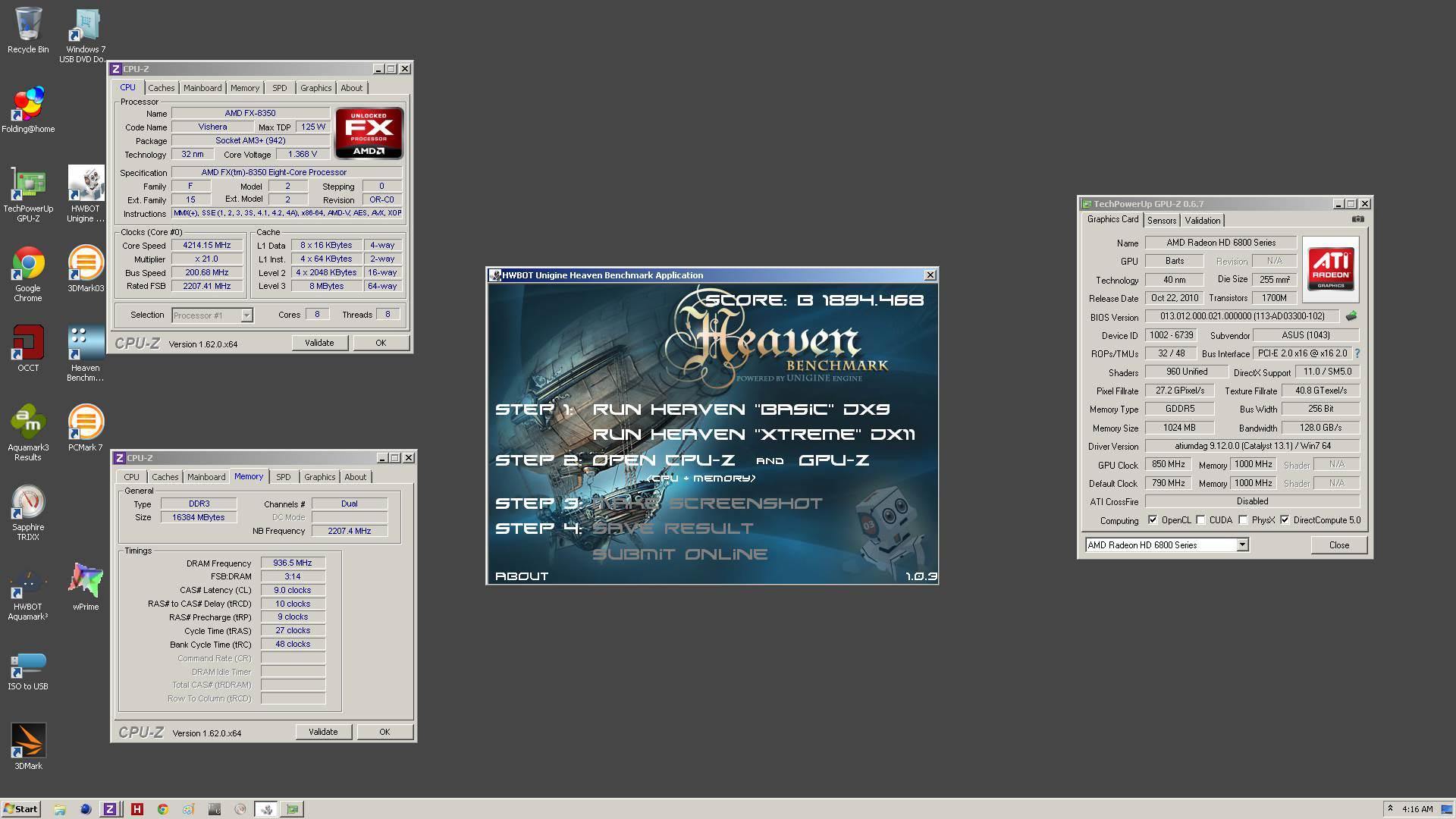
Task: Run Heaven "Basic" DX9 benchmark
Action: 741,409
